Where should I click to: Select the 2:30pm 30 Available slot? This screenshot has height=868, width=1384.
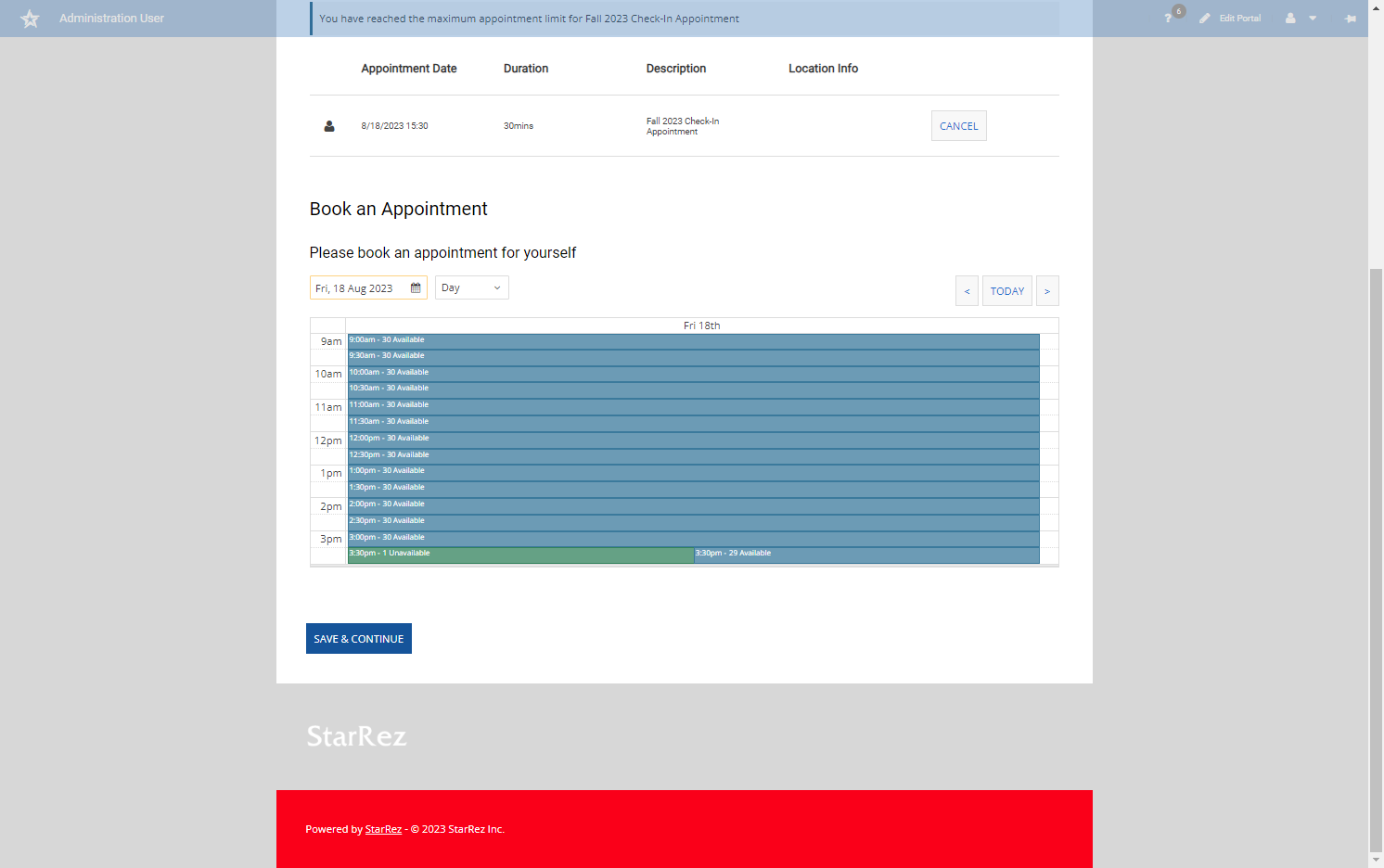point(694,523)
